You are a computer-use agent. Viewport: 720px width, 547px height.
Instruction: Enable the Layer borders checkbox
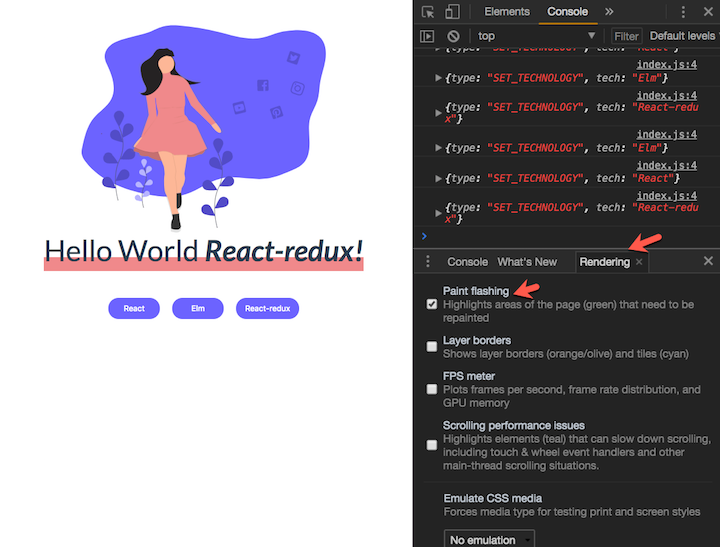pyautogui.click(x=432, y=347)
